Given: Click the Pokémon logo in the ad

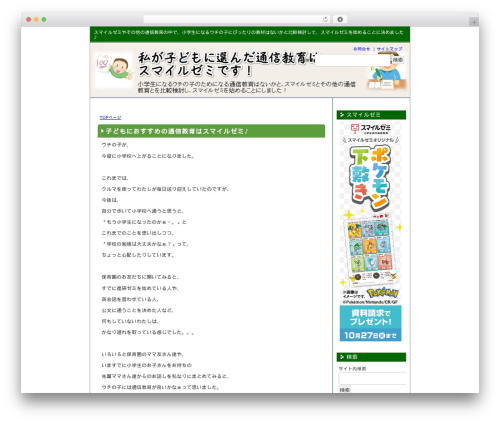Looking at the screenshot, I should tap(383, 293).
